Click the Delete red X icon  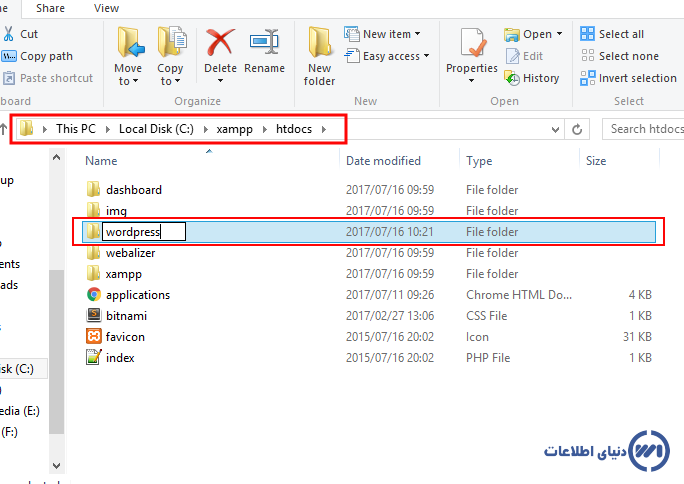pos(219,43)
